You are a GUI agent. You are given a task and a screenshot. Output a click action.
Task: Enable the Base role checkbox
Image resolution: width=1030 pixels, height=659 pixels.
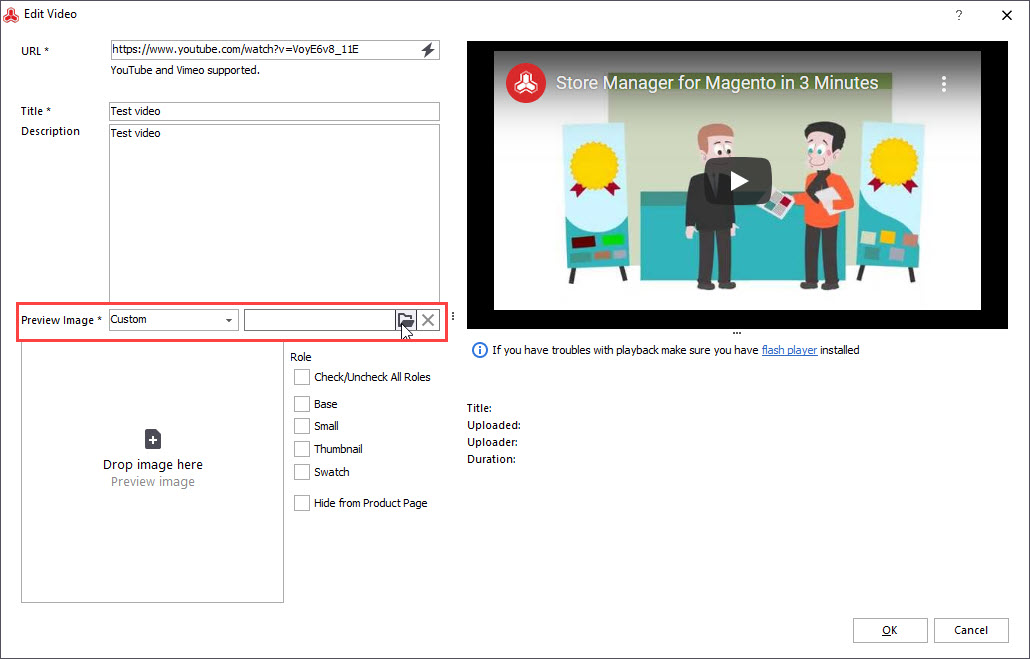[302, 404]
